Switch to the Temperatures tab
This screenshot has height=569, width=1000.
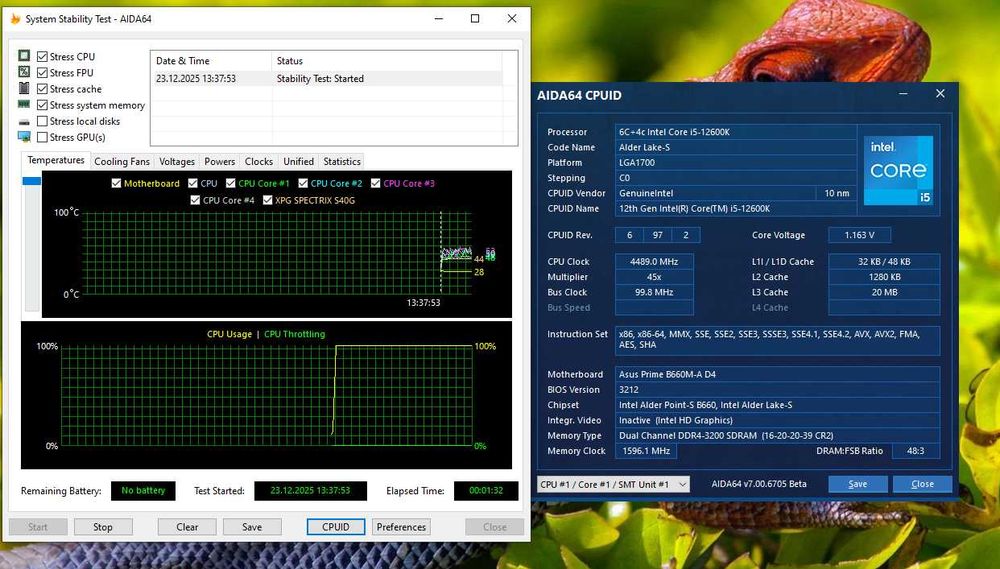pos(56,160)
